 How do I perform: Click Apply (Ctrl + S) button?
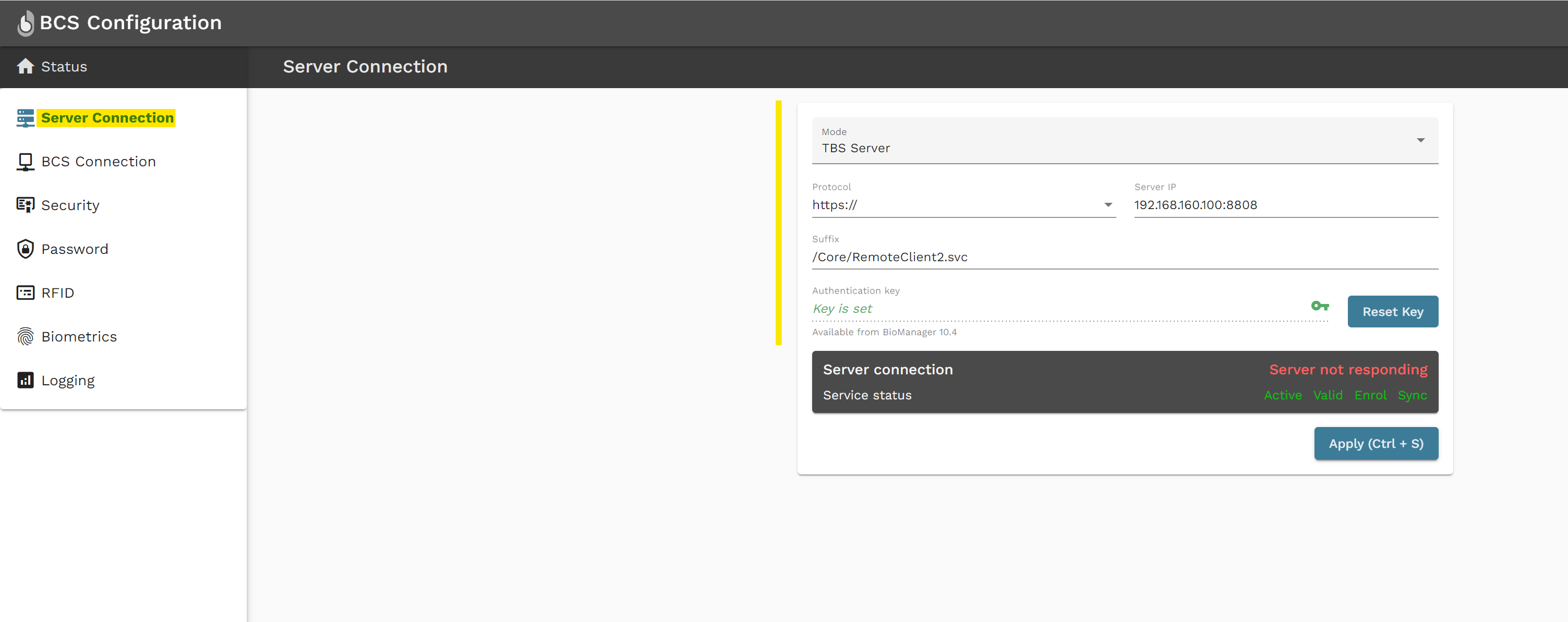1376,444
